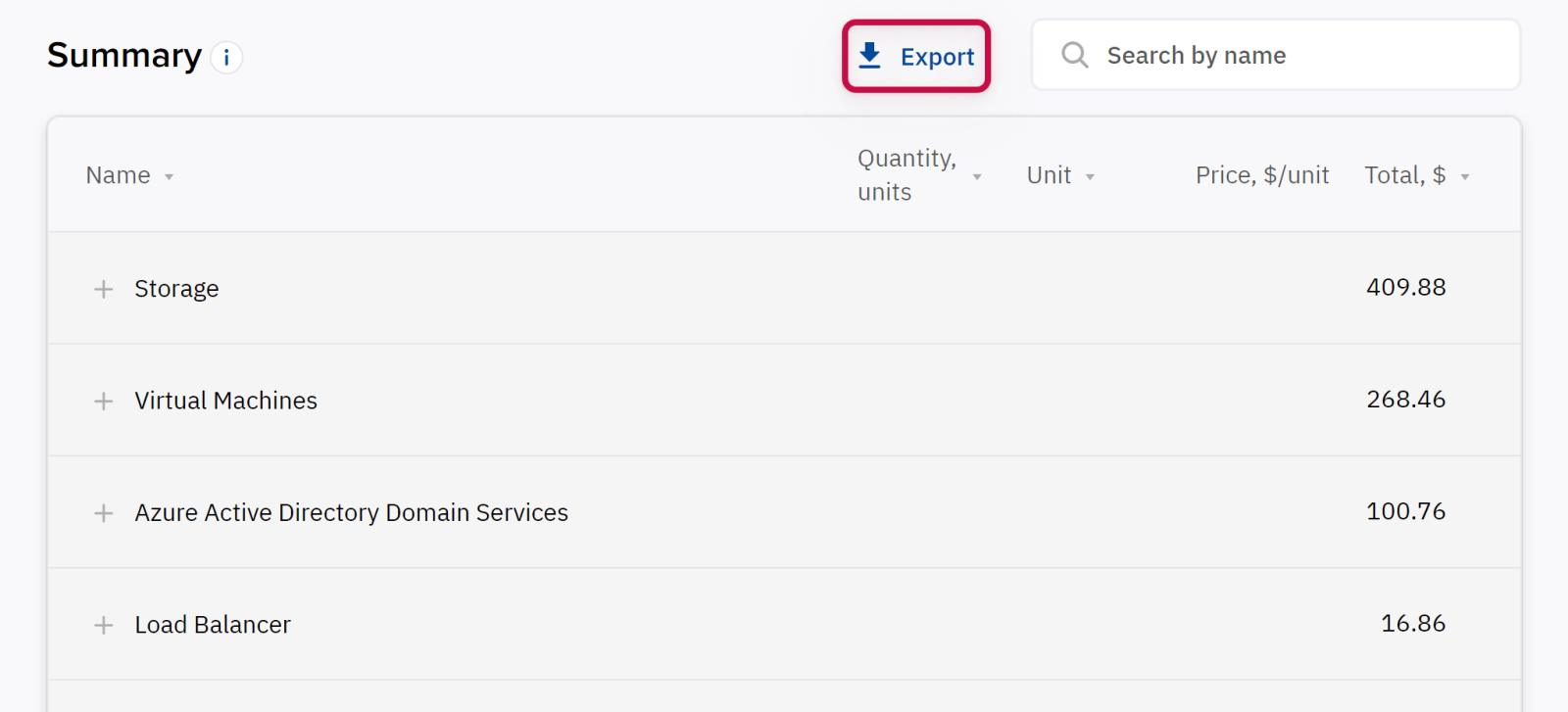Sort by Quantity, units column arrow

(x=977, y=177)
